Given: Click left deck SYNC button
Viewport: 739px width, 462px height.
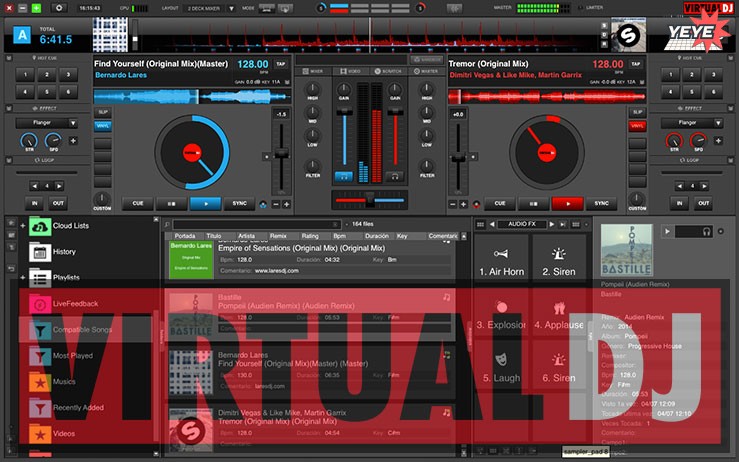Looking at the screenshot, I should [x=239, y=204].
